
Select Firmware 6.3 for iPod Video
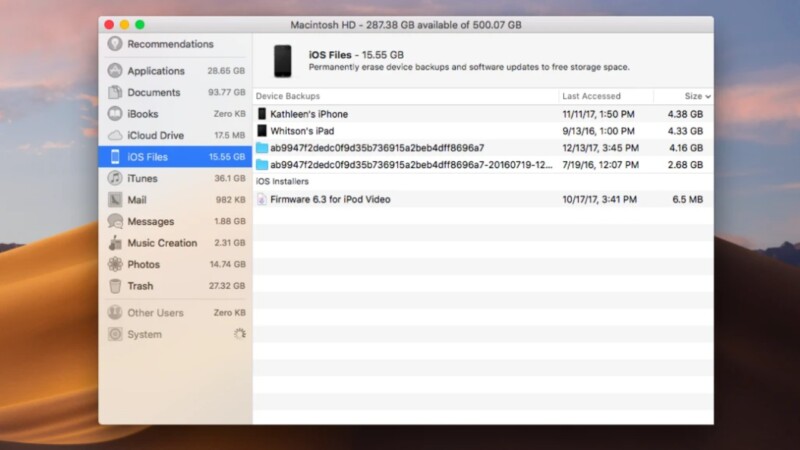coord(483,199)
